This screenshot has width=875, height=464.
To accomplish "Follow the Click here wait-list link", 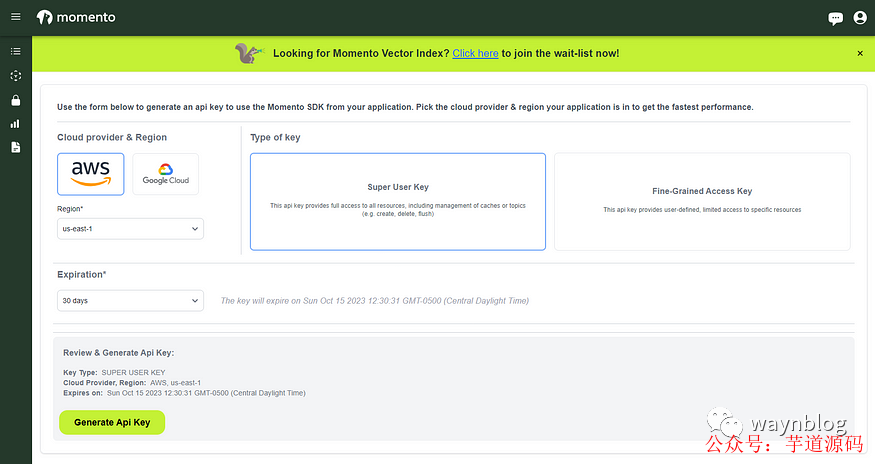I will point(475,54).
